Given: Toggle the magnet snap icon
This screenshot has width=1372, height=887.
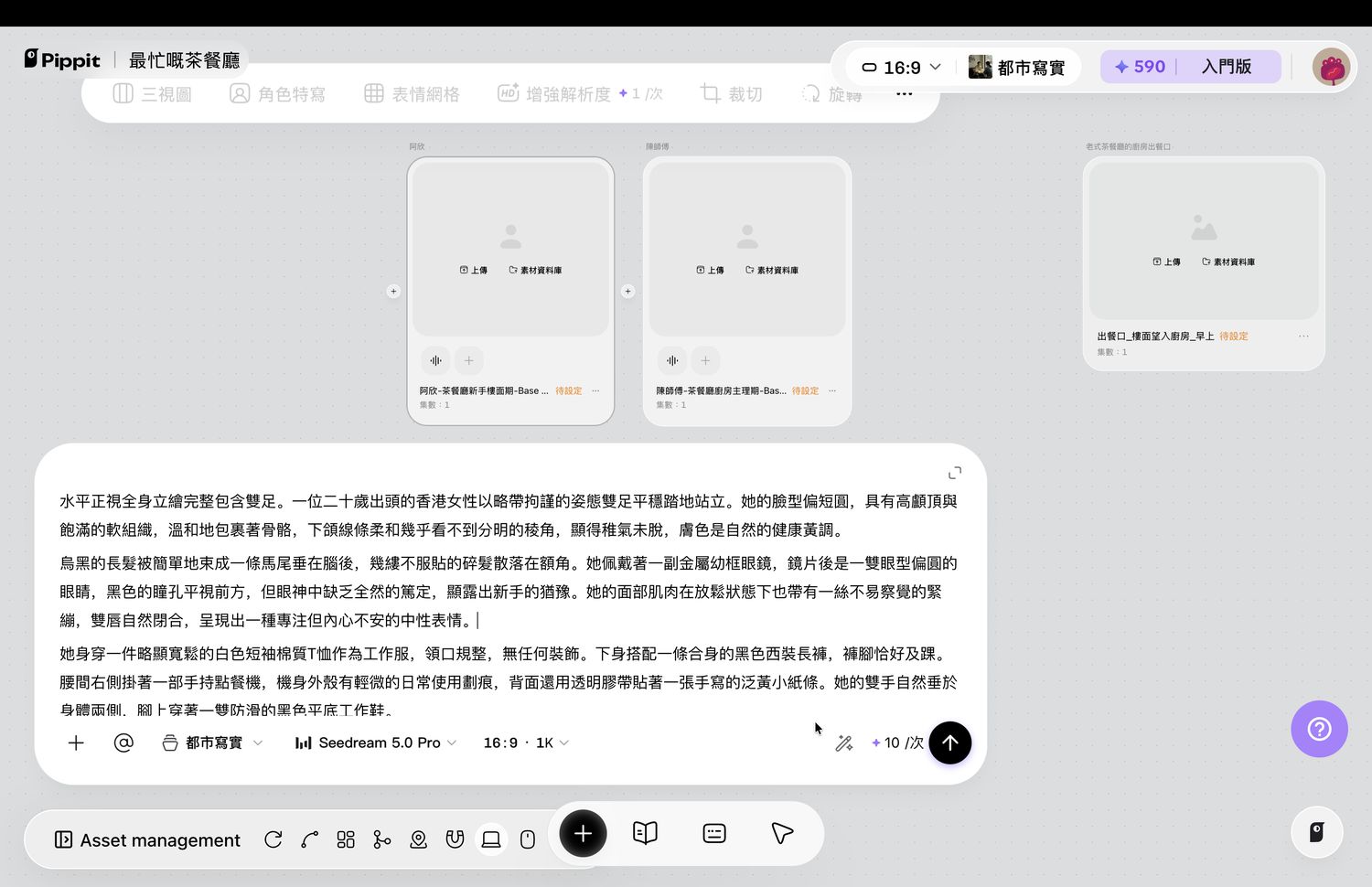Looking at the screenshot, I should 455,839.
